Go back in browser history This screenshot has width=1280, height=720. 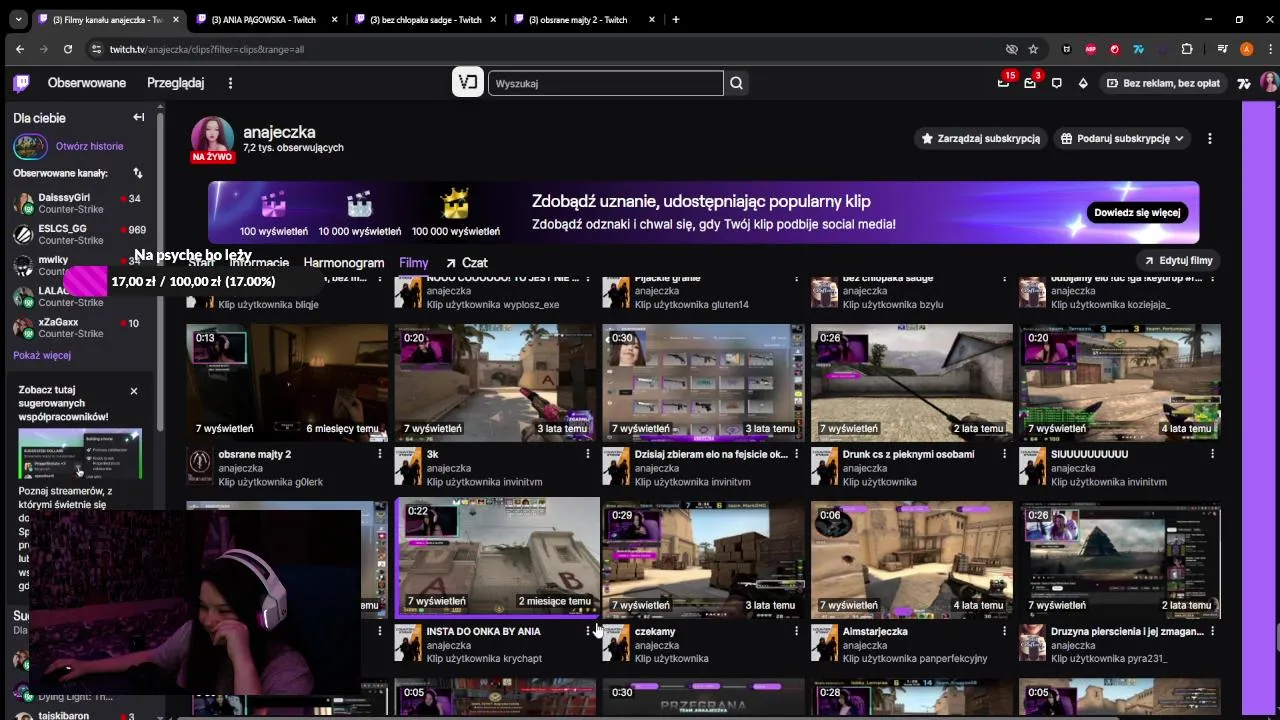tap(20, 49)
